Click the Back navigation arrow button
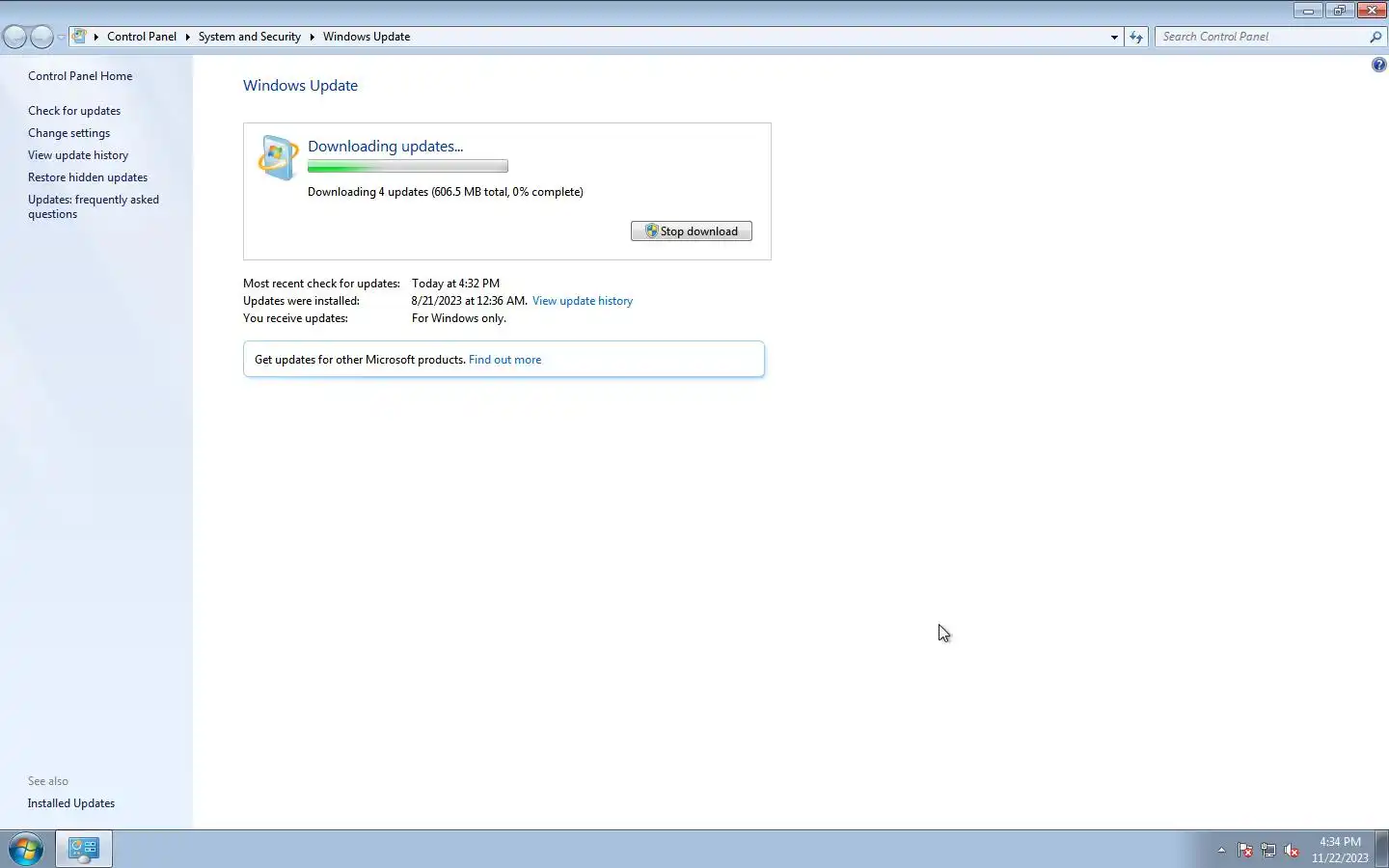This screenshot has width=1389, height=868. pyautogui.click(x=15, y=37)
